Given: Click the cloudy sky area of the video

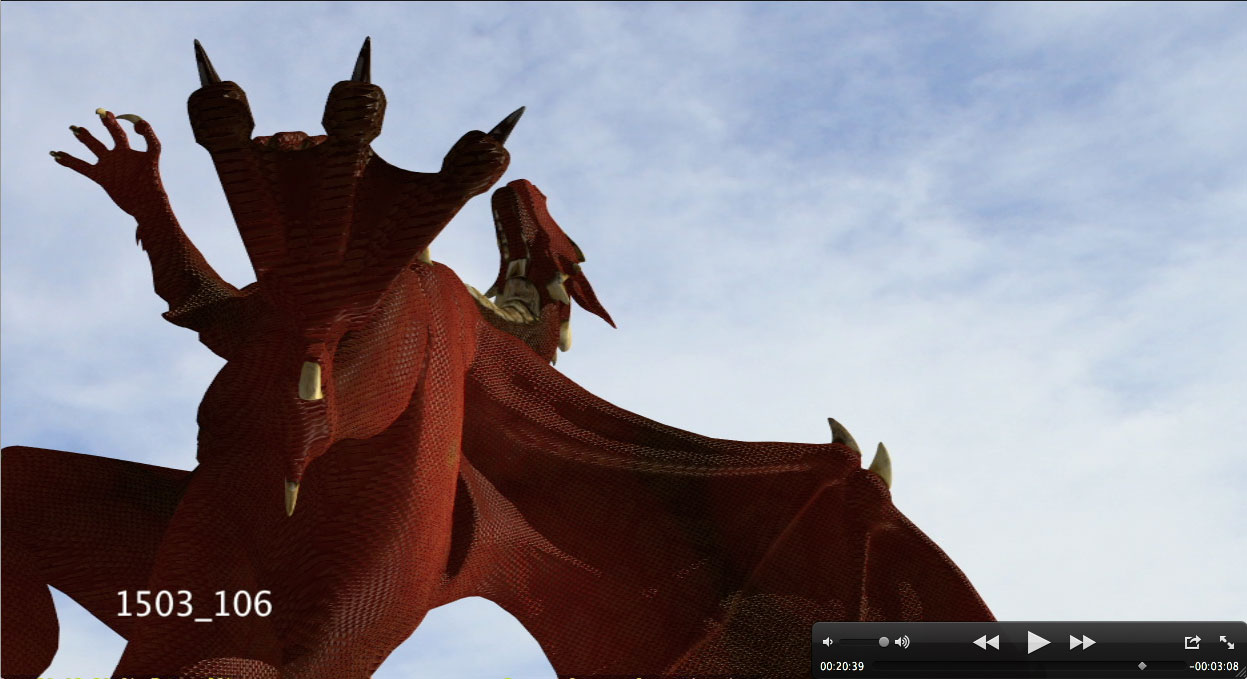Looking at the screenshot, I should tap(900, 200).
